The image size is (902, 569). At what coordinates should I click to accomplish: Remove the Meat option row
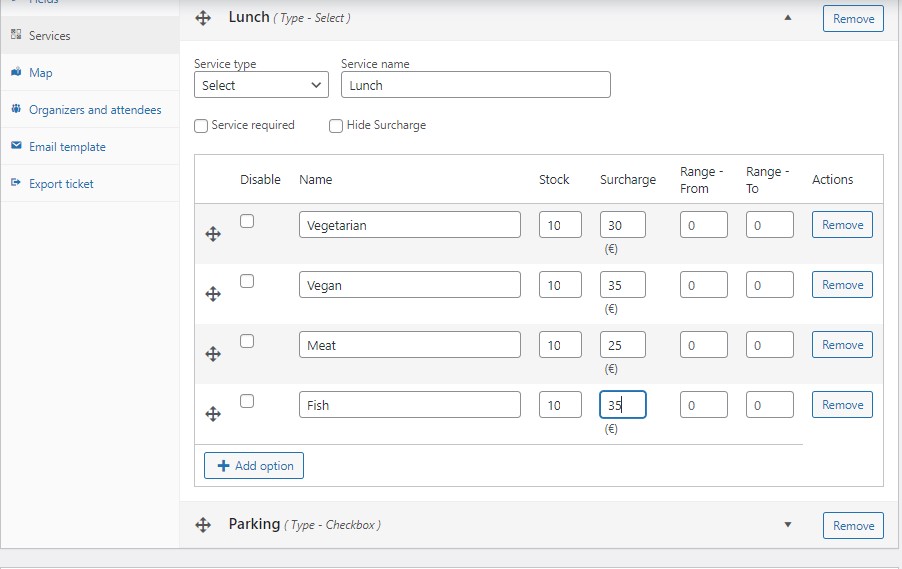[x=842, y=345]
